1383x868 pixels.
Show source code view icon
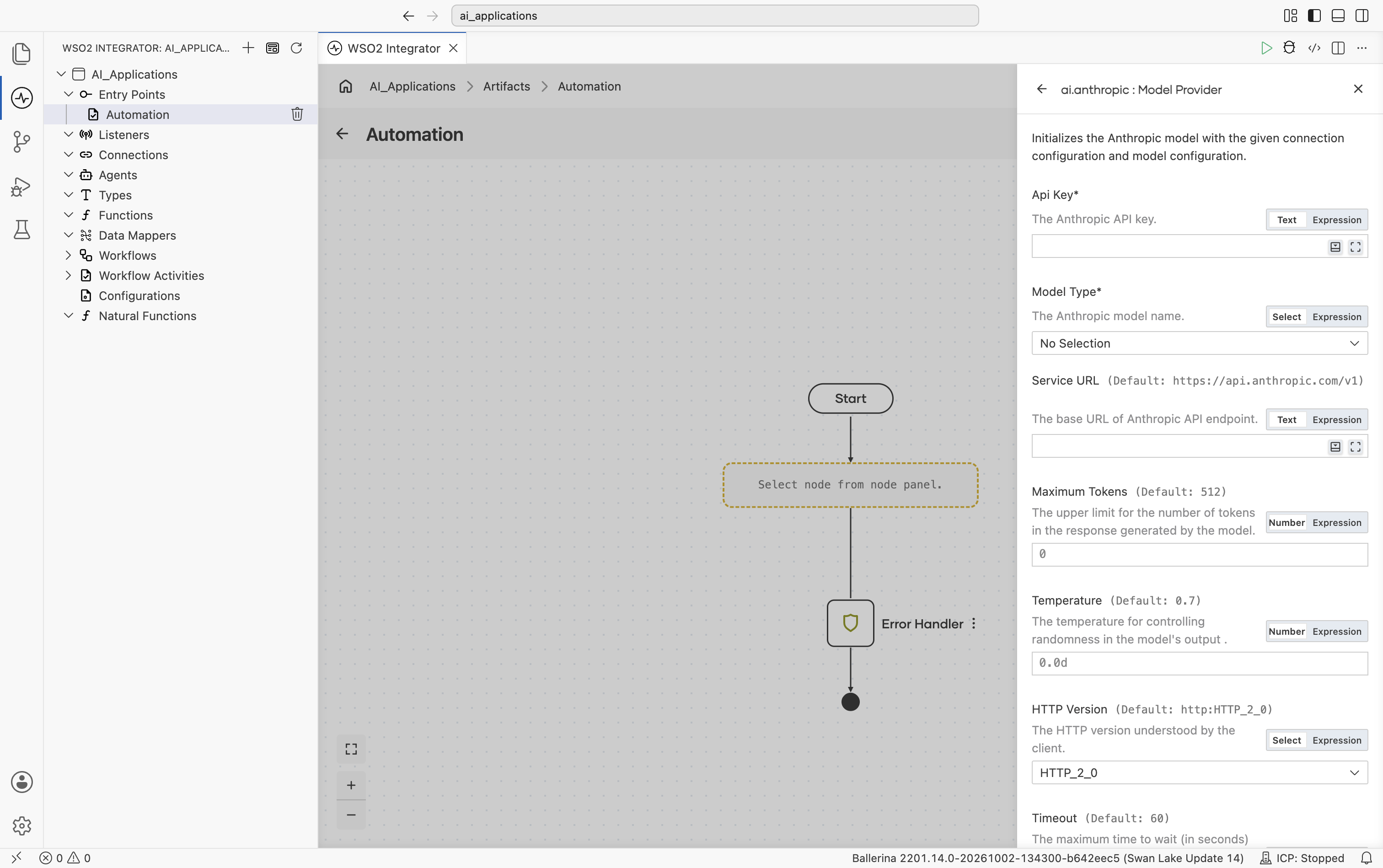(x=1314, y=48)
